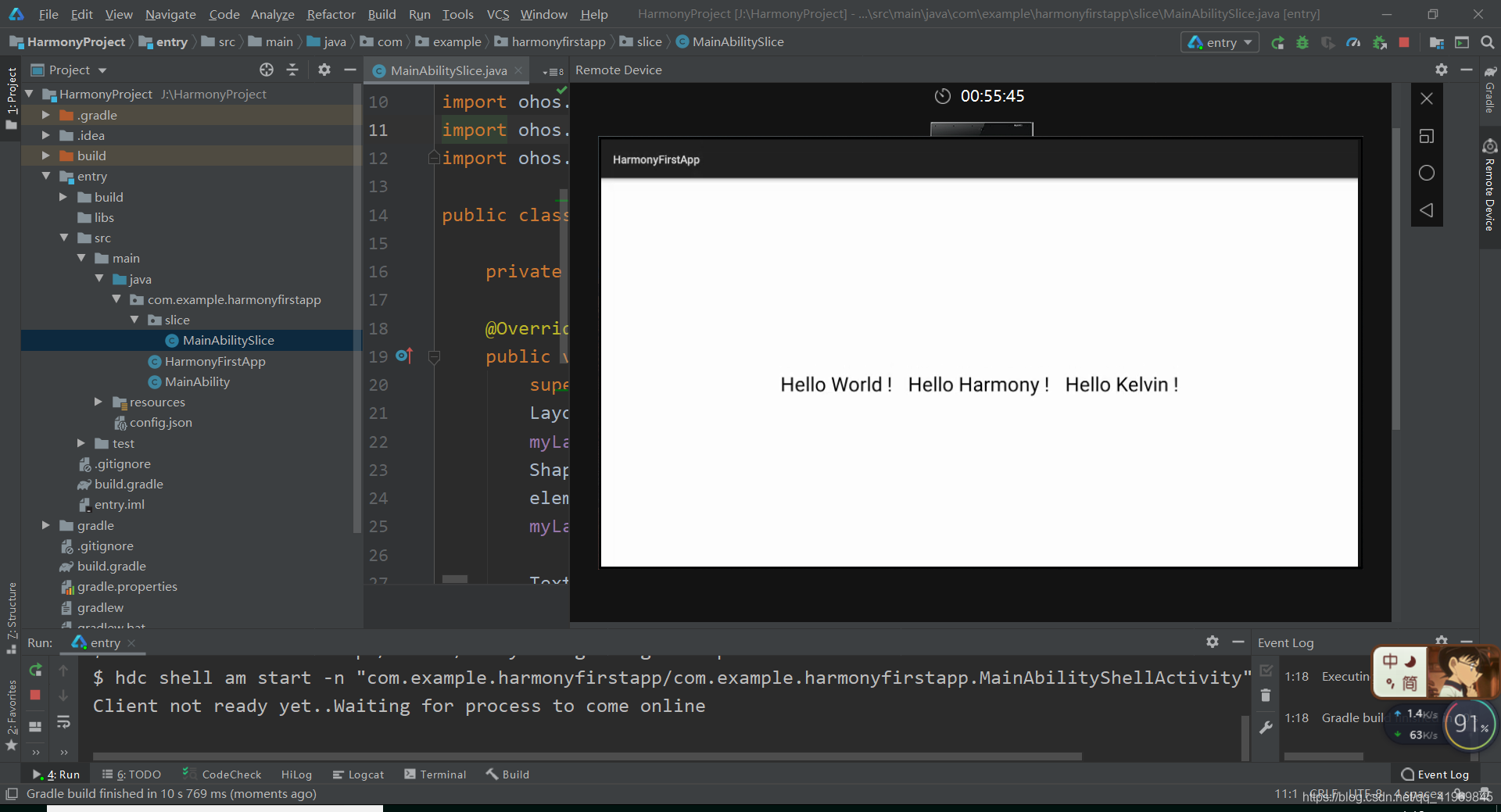Open the Terminal tool tab

pos(435,774)
